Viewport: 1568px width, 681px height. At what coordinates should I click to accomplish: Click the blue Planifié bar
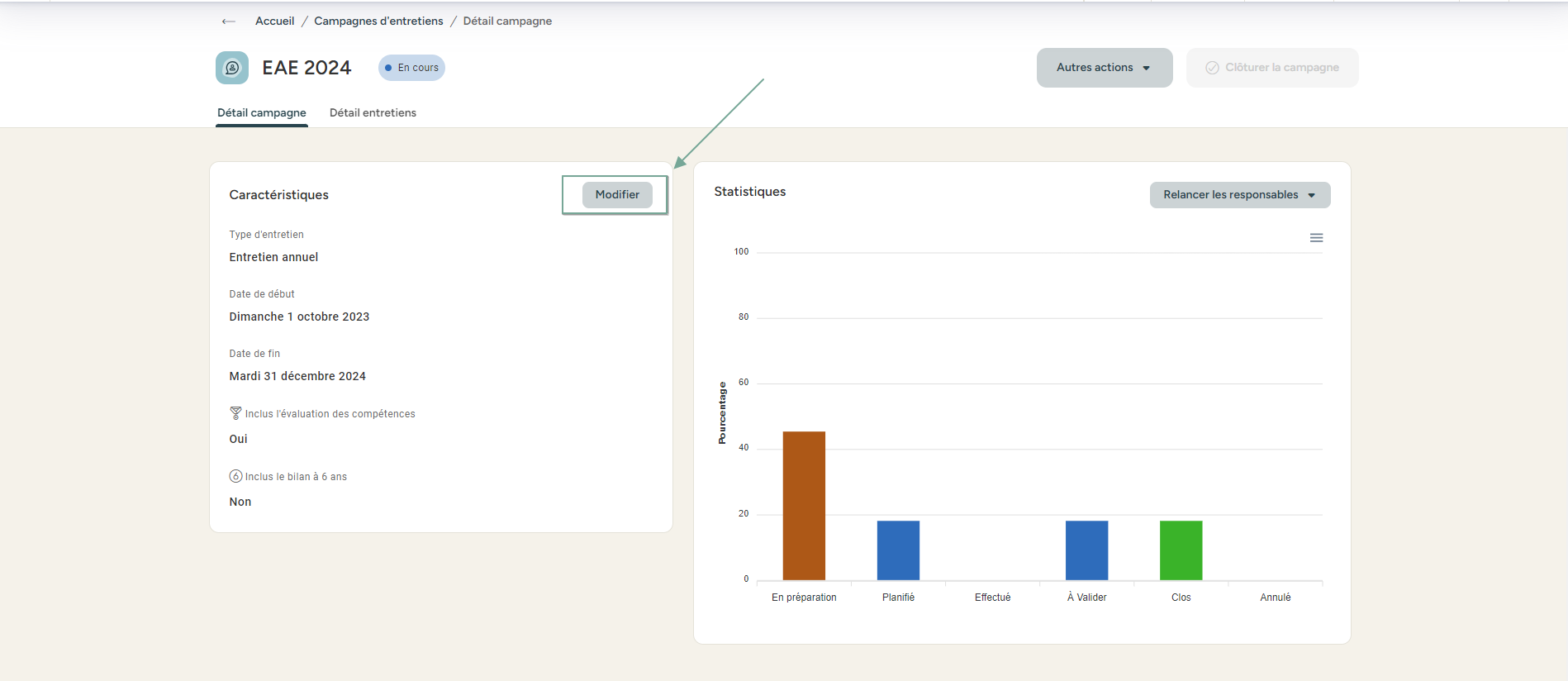click(898, 550)
